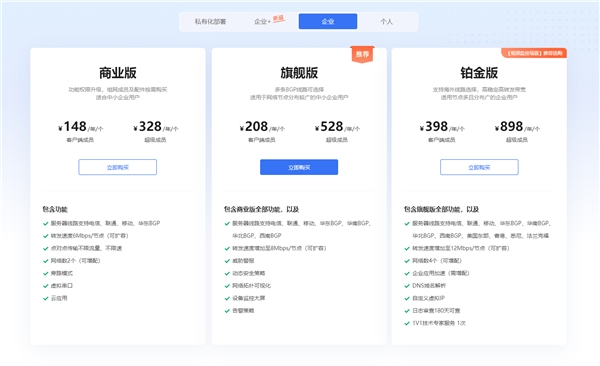Click the 铂金版 plan title
The height and width of the screenshot is (366, 600).
[479, 72]
